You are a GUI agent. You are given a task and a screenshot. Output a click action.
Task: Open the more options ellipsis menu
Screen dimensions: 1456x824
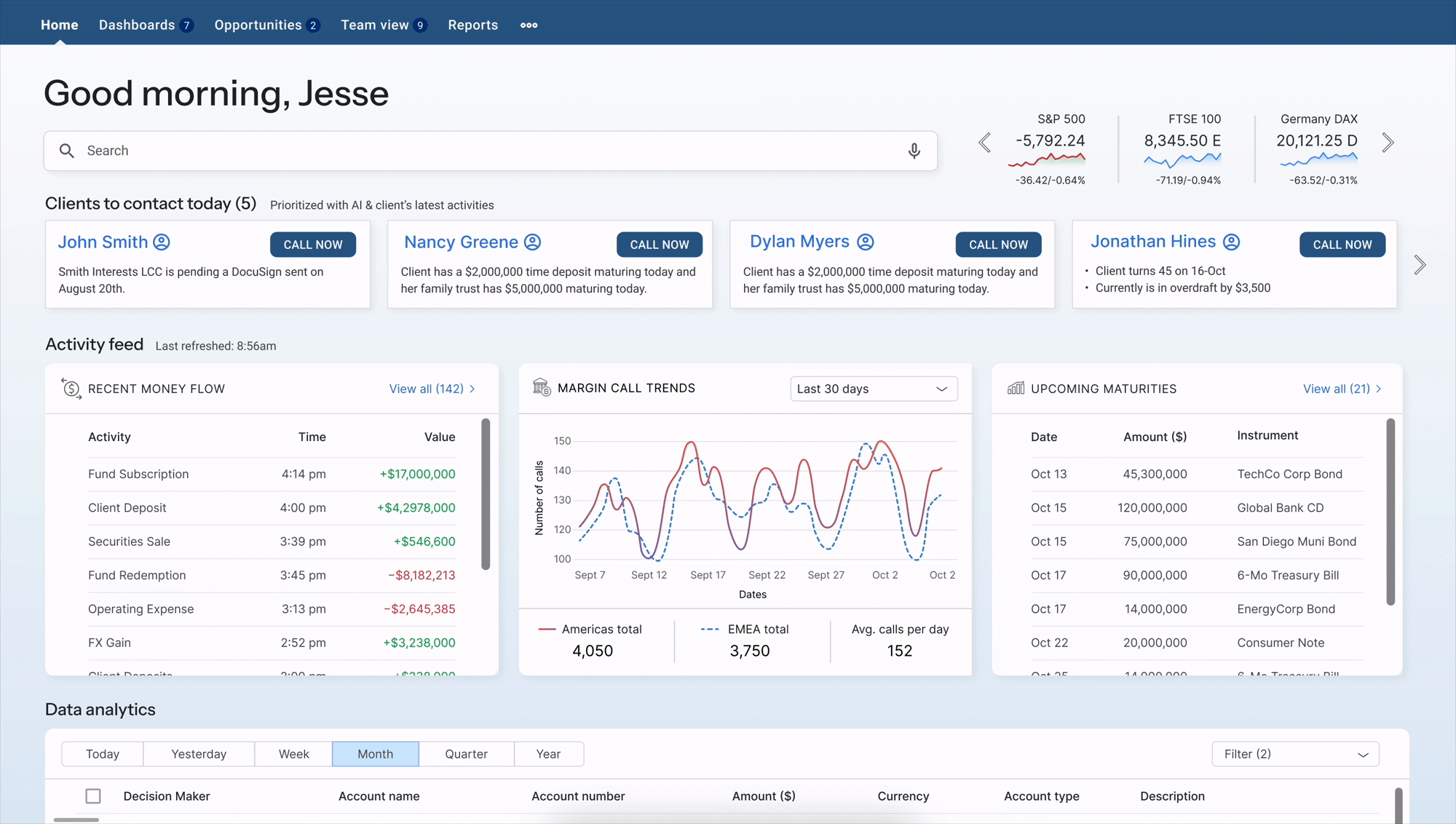(529, 25)
